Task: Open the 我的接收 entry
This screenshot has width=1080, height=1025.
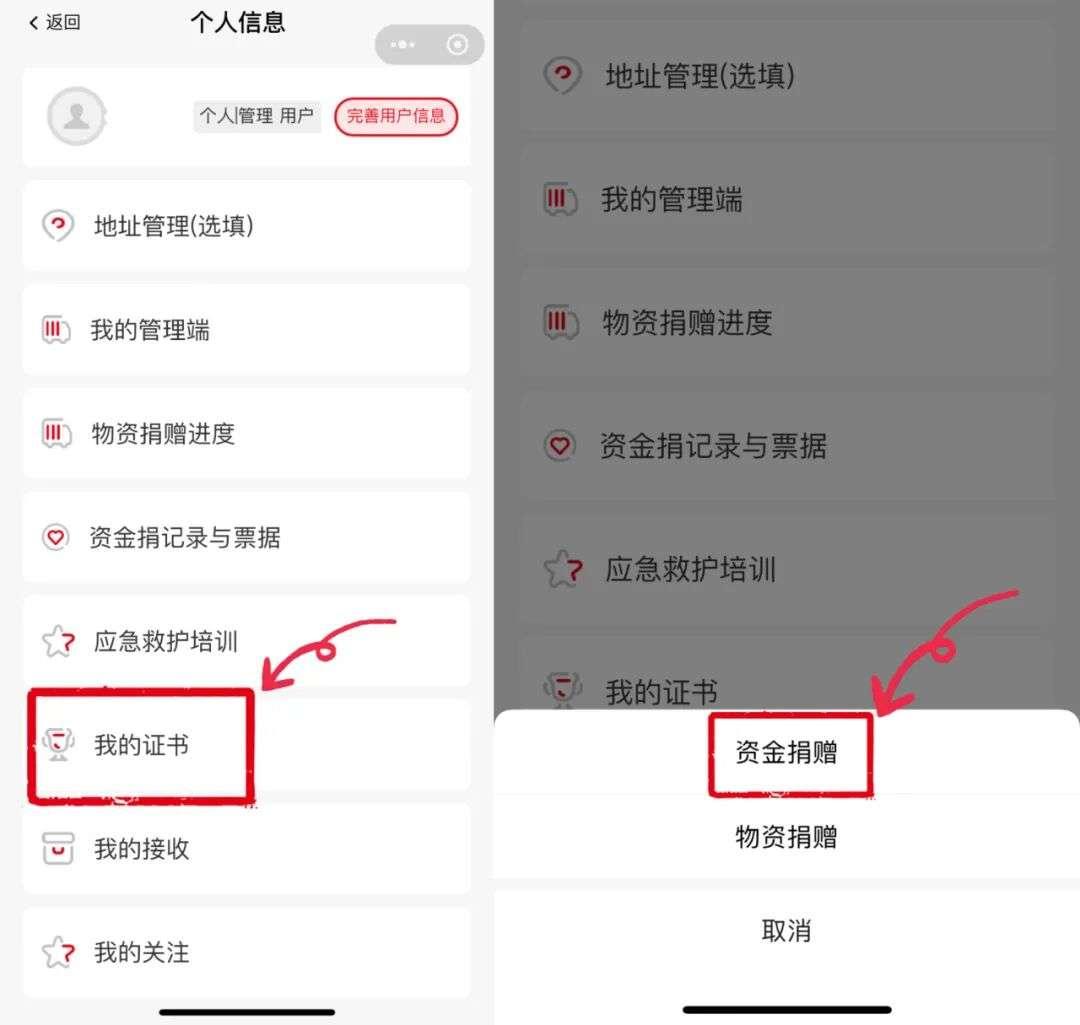Action: (x=247, y=849)
